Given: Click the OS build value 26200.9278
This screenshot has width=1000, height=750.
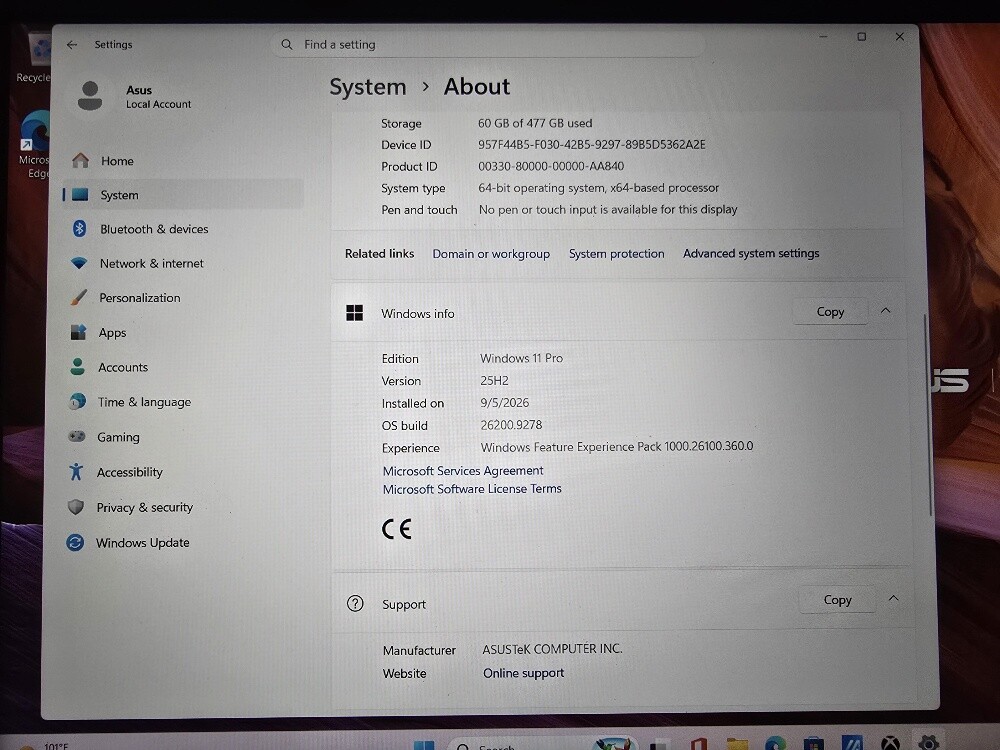Looking at the screenshot, I should pyautogui.click(x=511, y=425).
